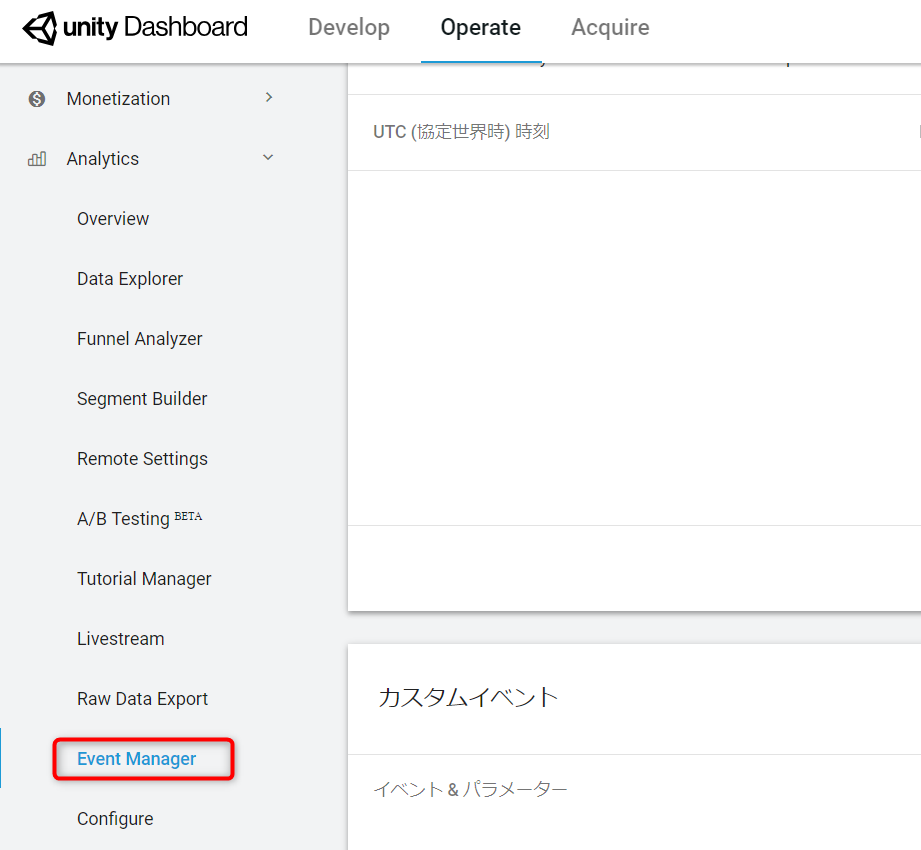Select the Operate tab
Screen dimensions: 921x850
pos(480,28)
